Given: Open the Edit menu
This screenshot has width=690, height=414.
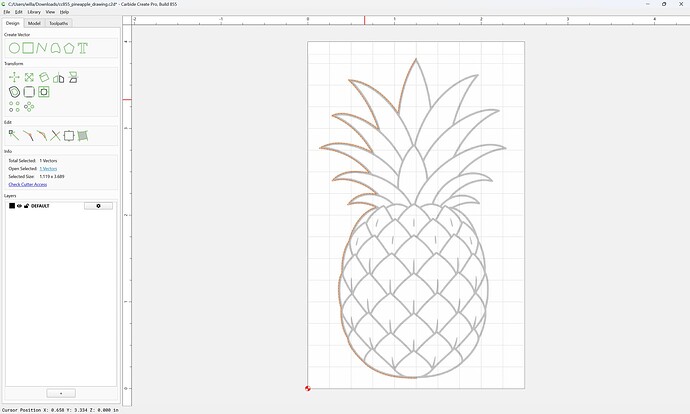Looking at the screenshot, I should (18, 12).
